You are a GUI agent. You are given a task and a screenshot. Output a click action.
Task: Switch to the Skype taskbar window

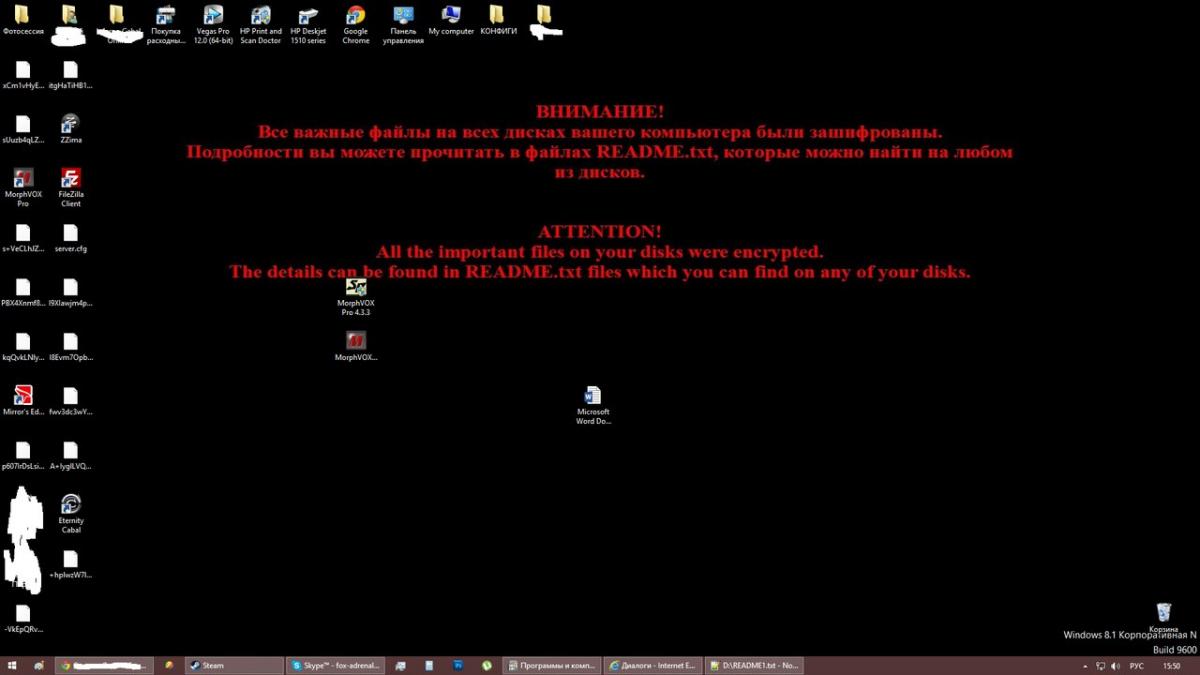point(334,665)
